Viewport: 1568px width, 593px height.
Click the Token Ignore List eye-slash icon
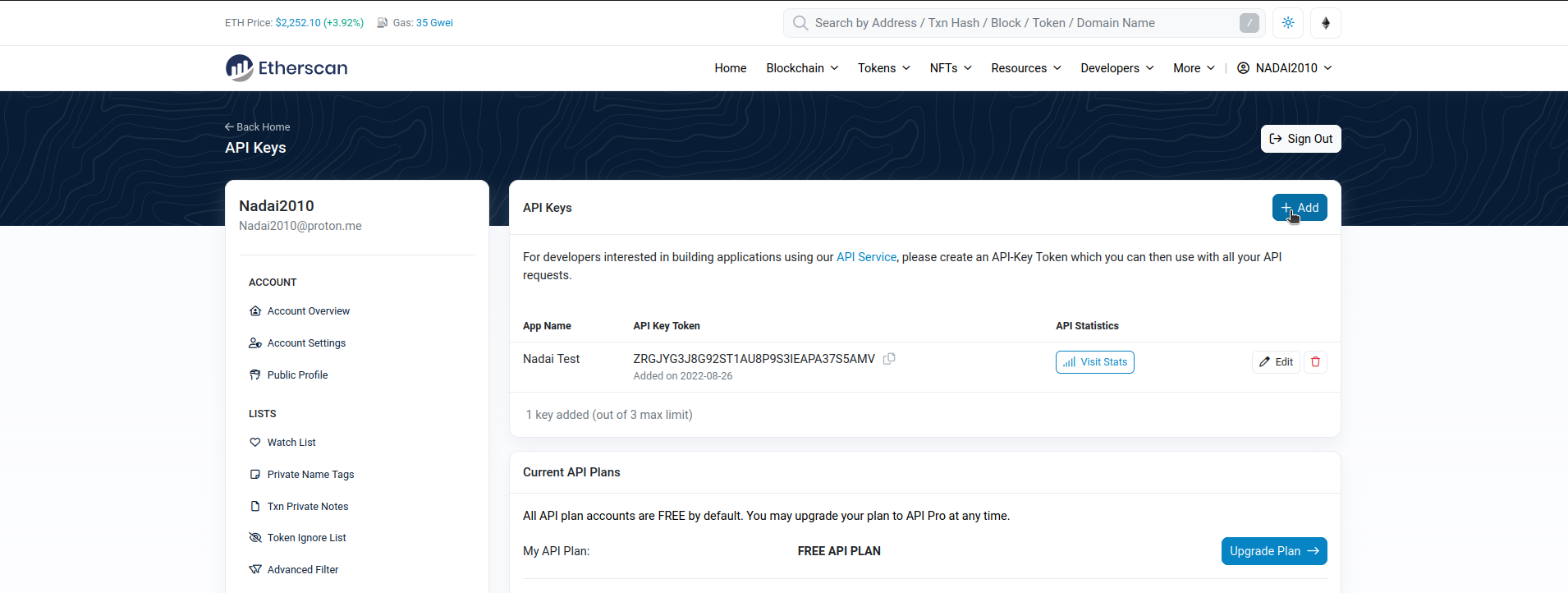pos(255,538)
